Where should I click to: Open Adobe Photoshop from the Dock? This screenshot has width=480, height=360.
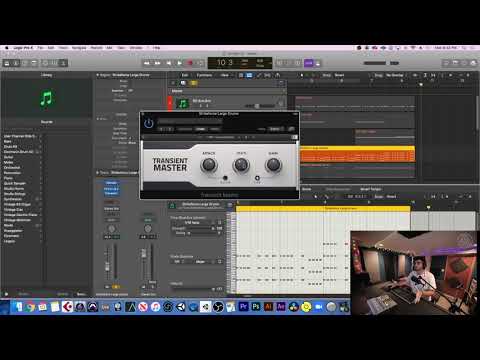256,306
